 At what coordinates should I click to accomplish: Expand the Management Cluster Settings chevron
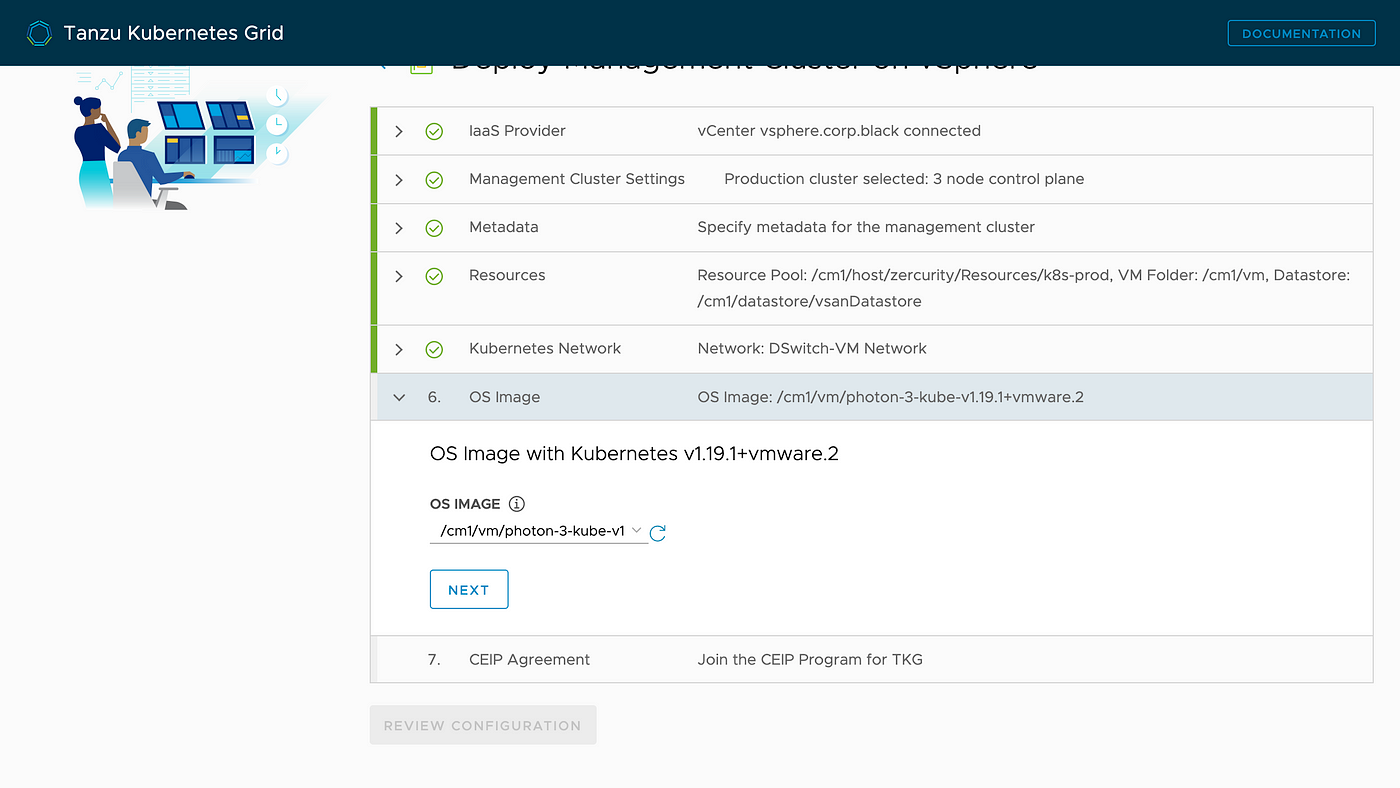399,179
